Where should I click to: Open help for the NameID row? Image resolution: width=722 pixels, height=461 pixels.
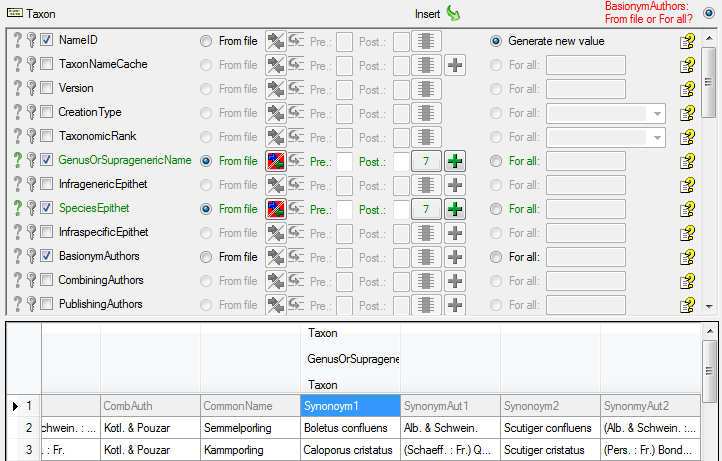(687, 41)
